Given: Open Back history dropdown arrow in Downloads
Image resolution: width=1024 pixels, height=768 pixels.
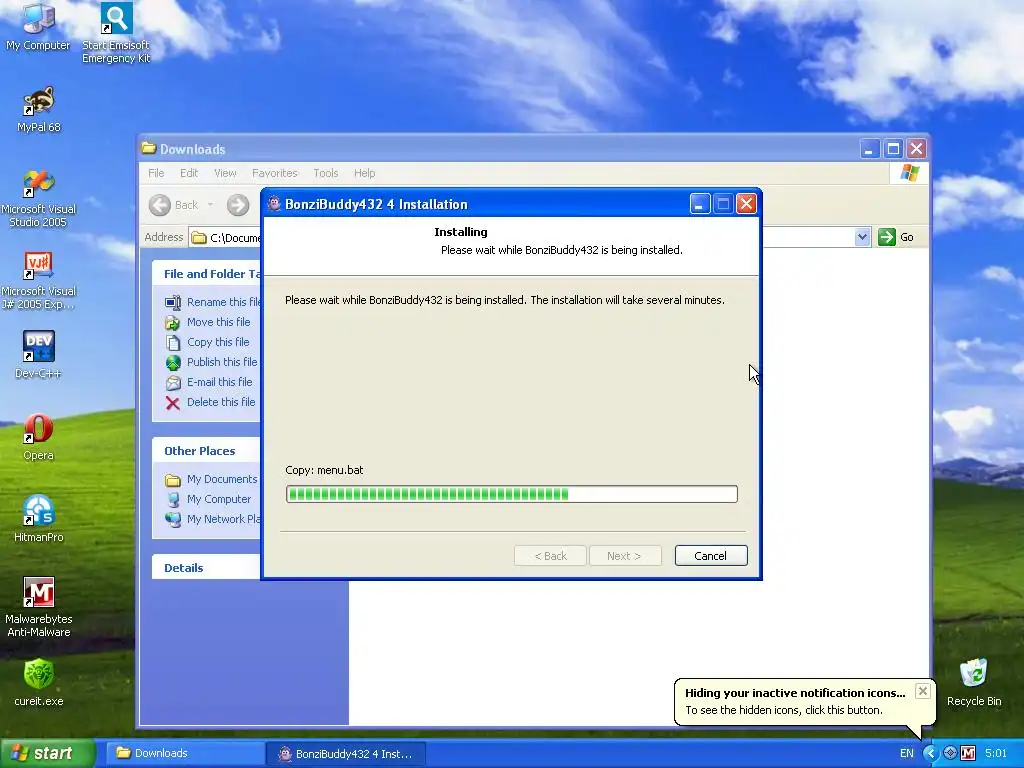Looking at the screenshot, I should click(210, 205).
